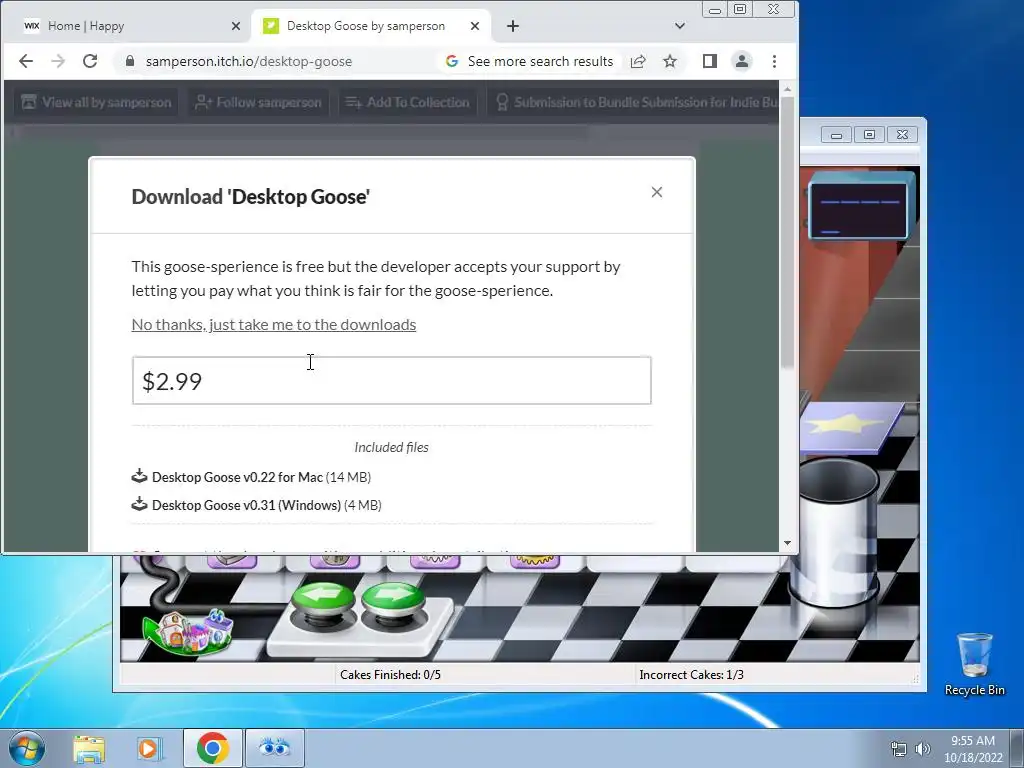
Task: Click the address bar URL
Action: click(x=249, y=61)
